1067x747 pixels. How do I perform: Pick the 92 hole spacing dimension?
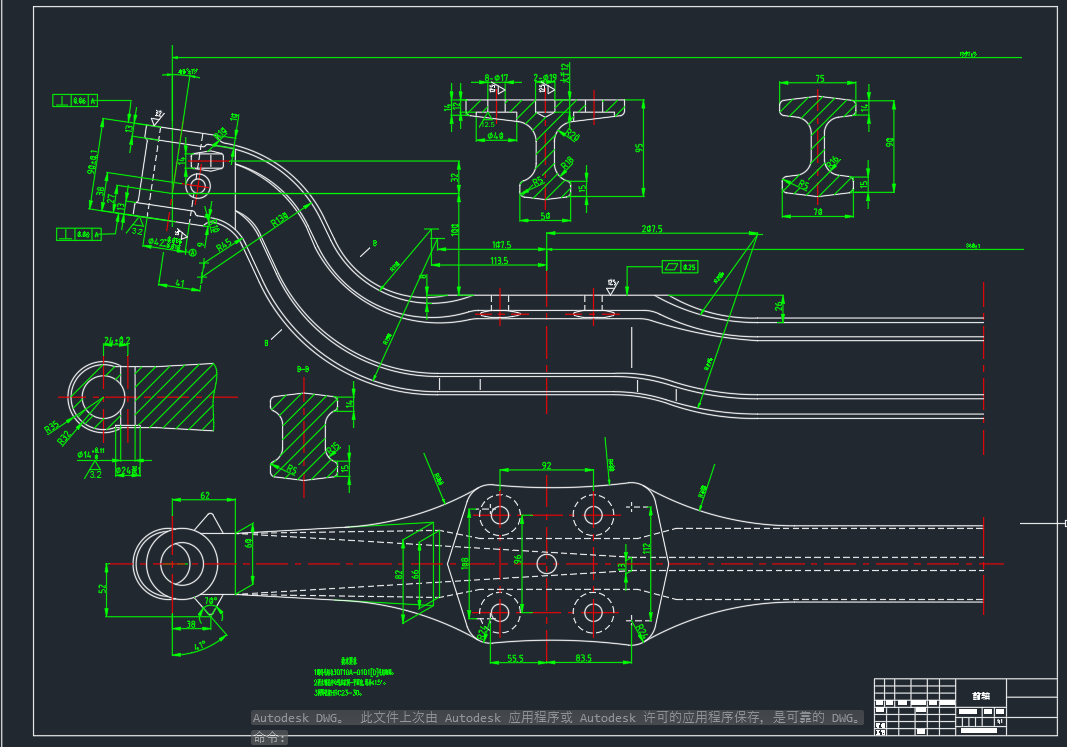tap(546, 466)
